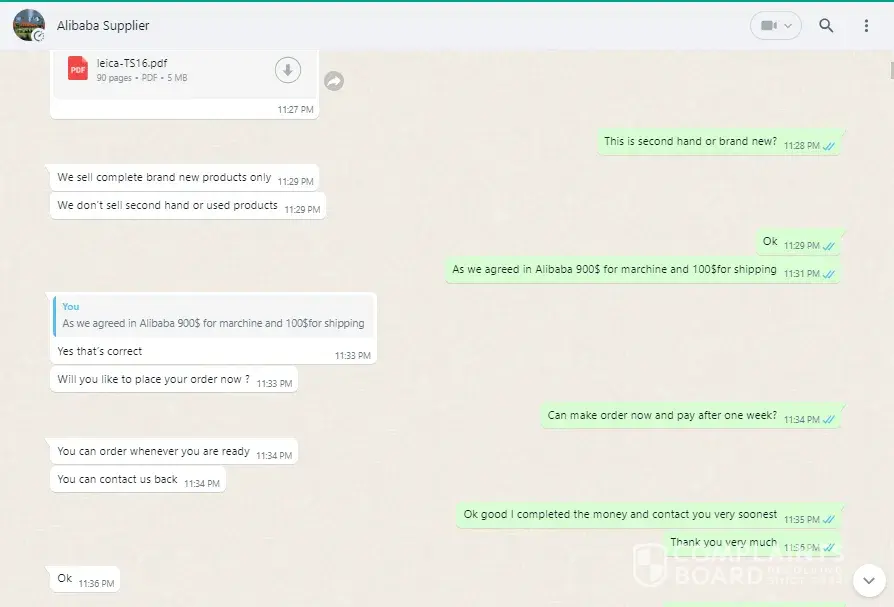The image size is (894, 607).
Task: Start a video call with camera icon
Action: [x=769, y=26]
